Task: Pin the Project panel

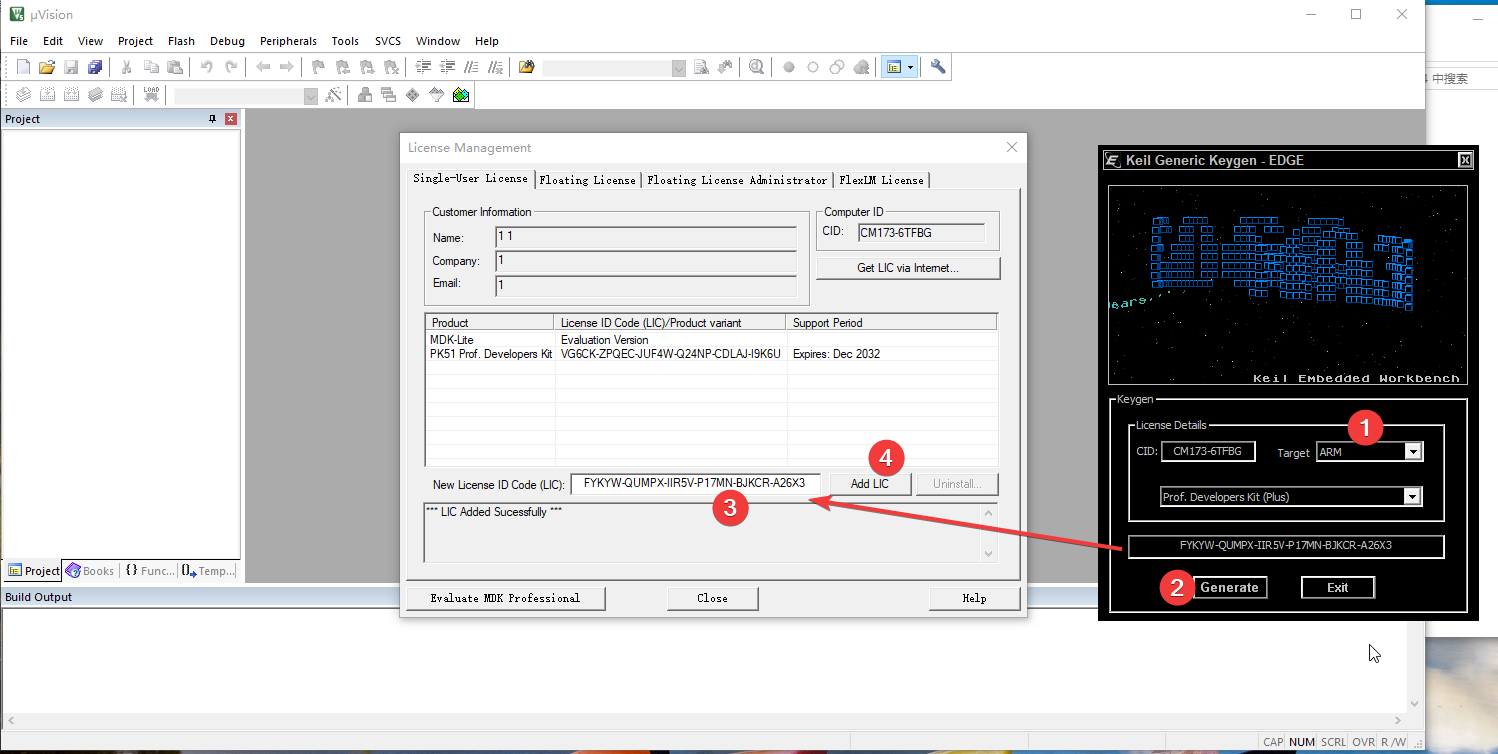Action: (212, 119)
